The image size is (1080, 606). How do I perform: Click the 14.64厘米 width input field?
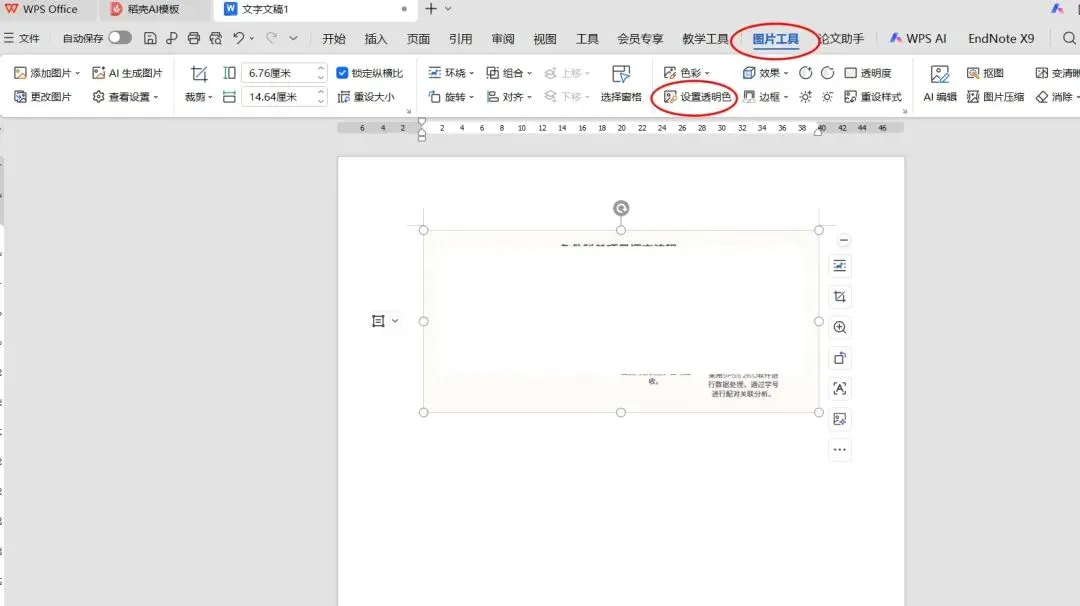pyautogui.click(x=279, y=97)
